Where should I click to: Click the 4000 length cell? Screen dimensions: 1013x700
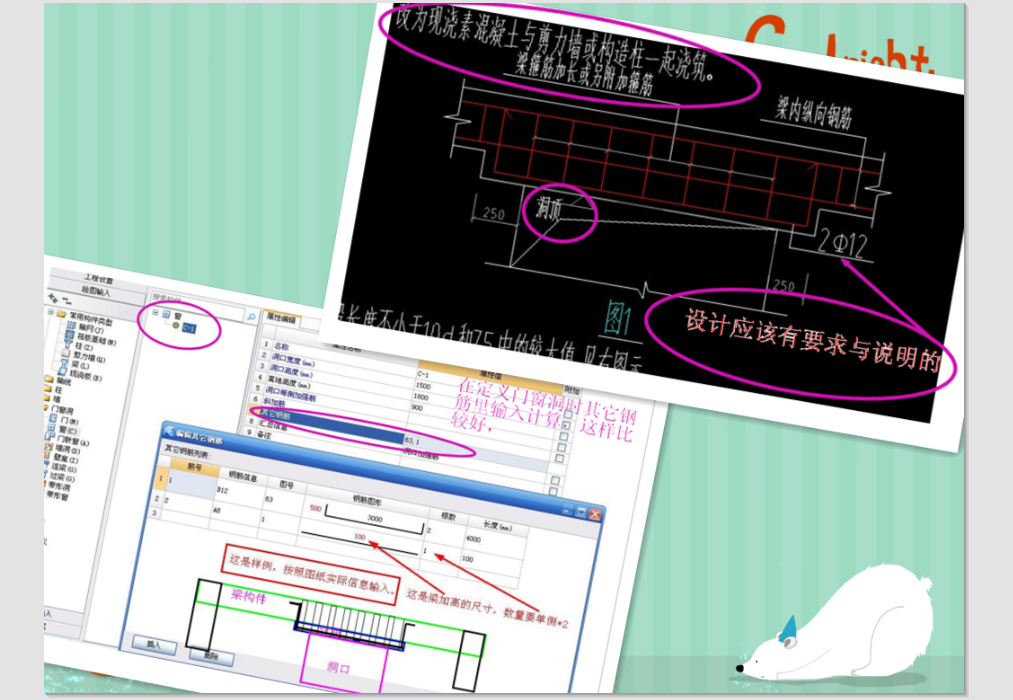click(474, 539)
